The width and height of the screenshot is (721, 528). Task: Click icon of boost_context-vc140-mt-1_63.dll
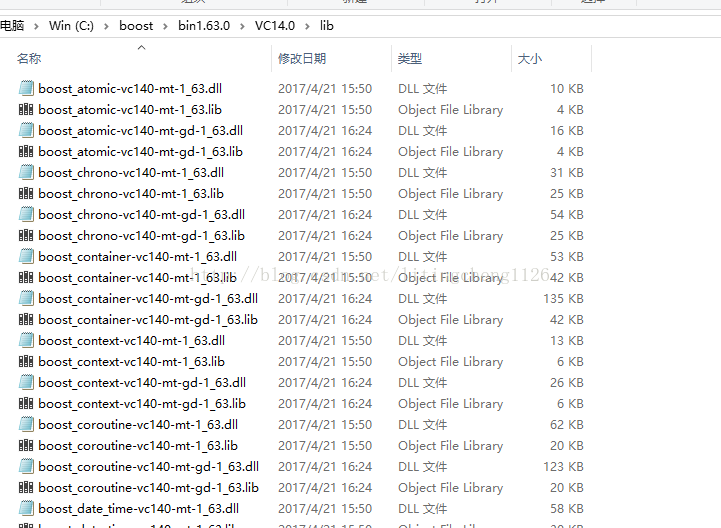(26, 340)
